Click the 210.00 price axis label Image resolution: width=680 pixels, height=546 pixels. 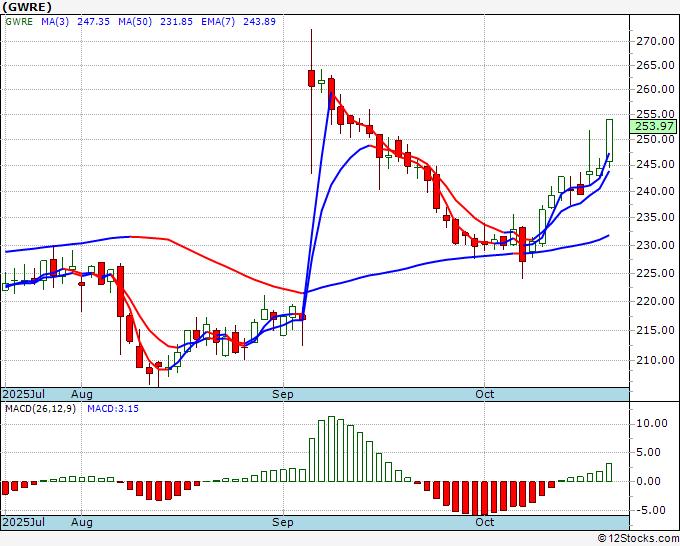click(x=653, y=360)
